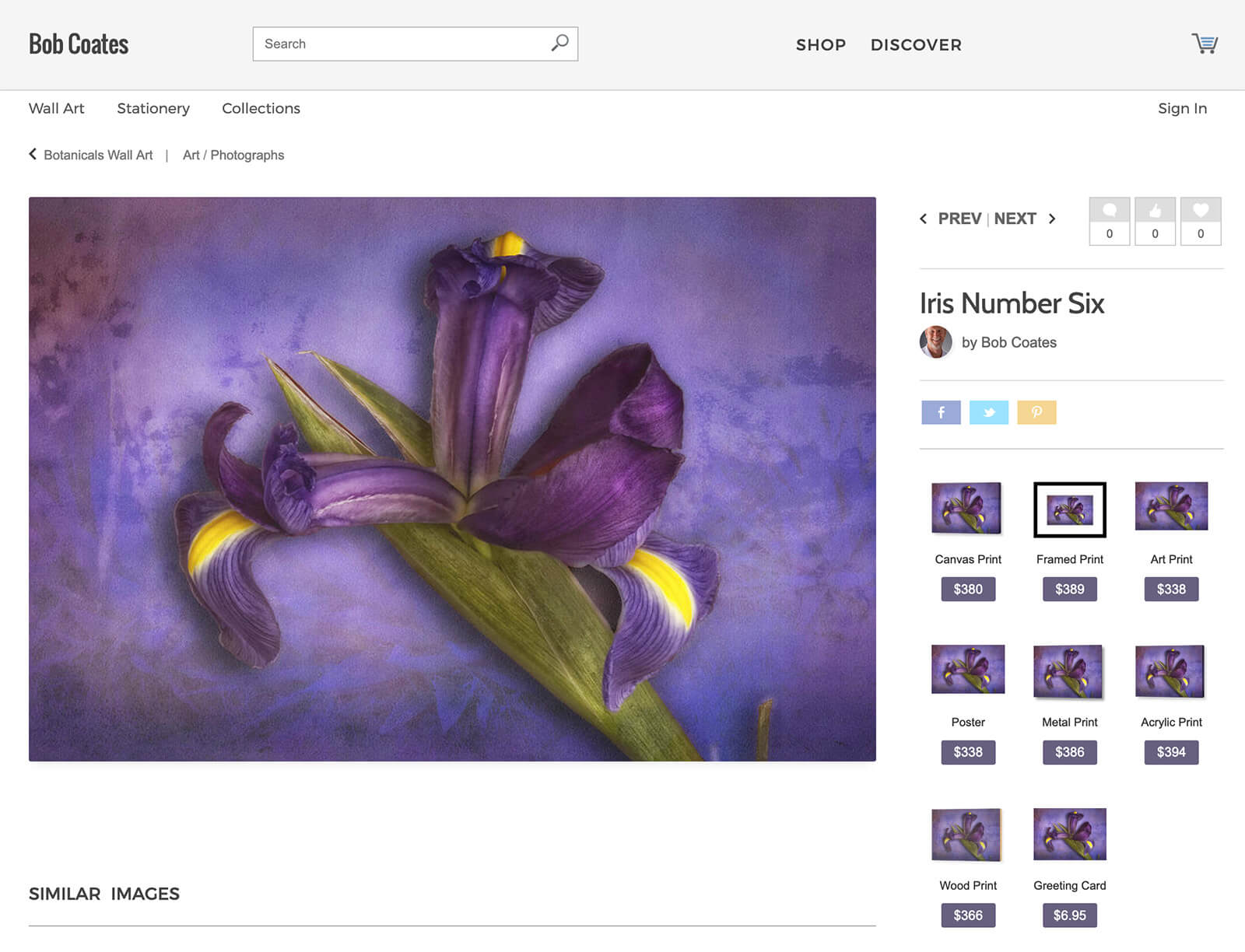Screen dimensions: 1245x952
Task: Open the shopping cart
Action: coord(1205,44)
